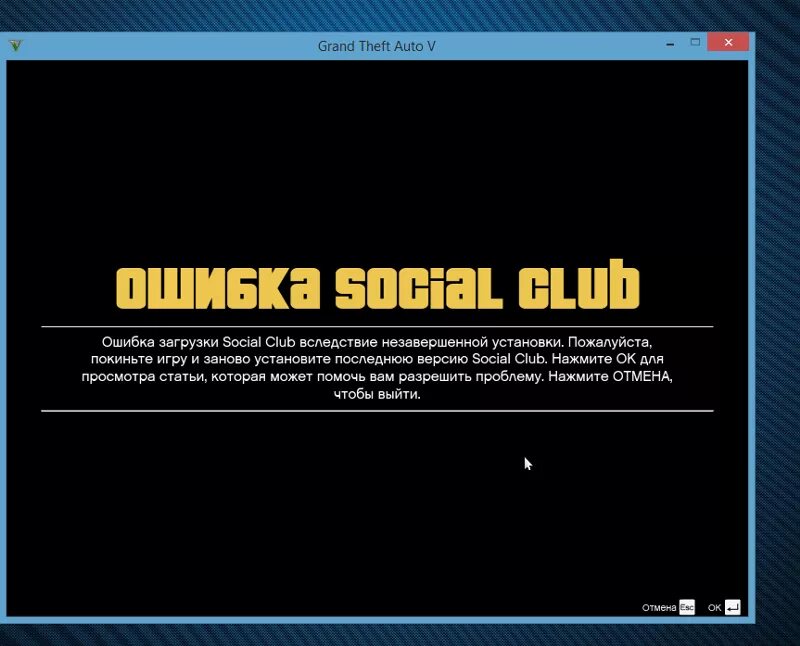Click the GTA V icon in title bar
Image resolution: width=800 pixels, height=646 pixels.
point(16,45)
